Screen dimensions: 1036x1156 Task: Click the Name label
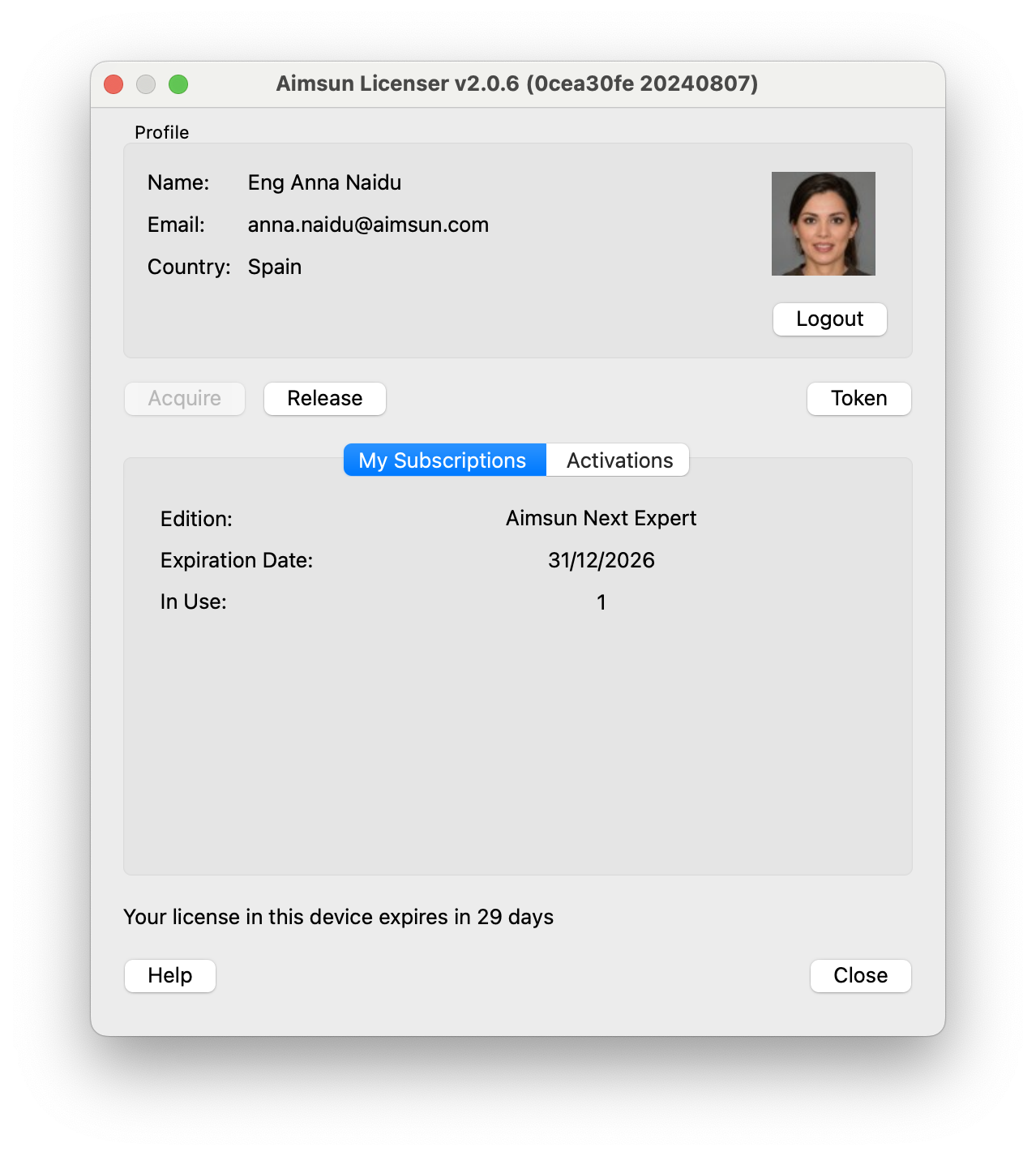click(x=178, y=182)
